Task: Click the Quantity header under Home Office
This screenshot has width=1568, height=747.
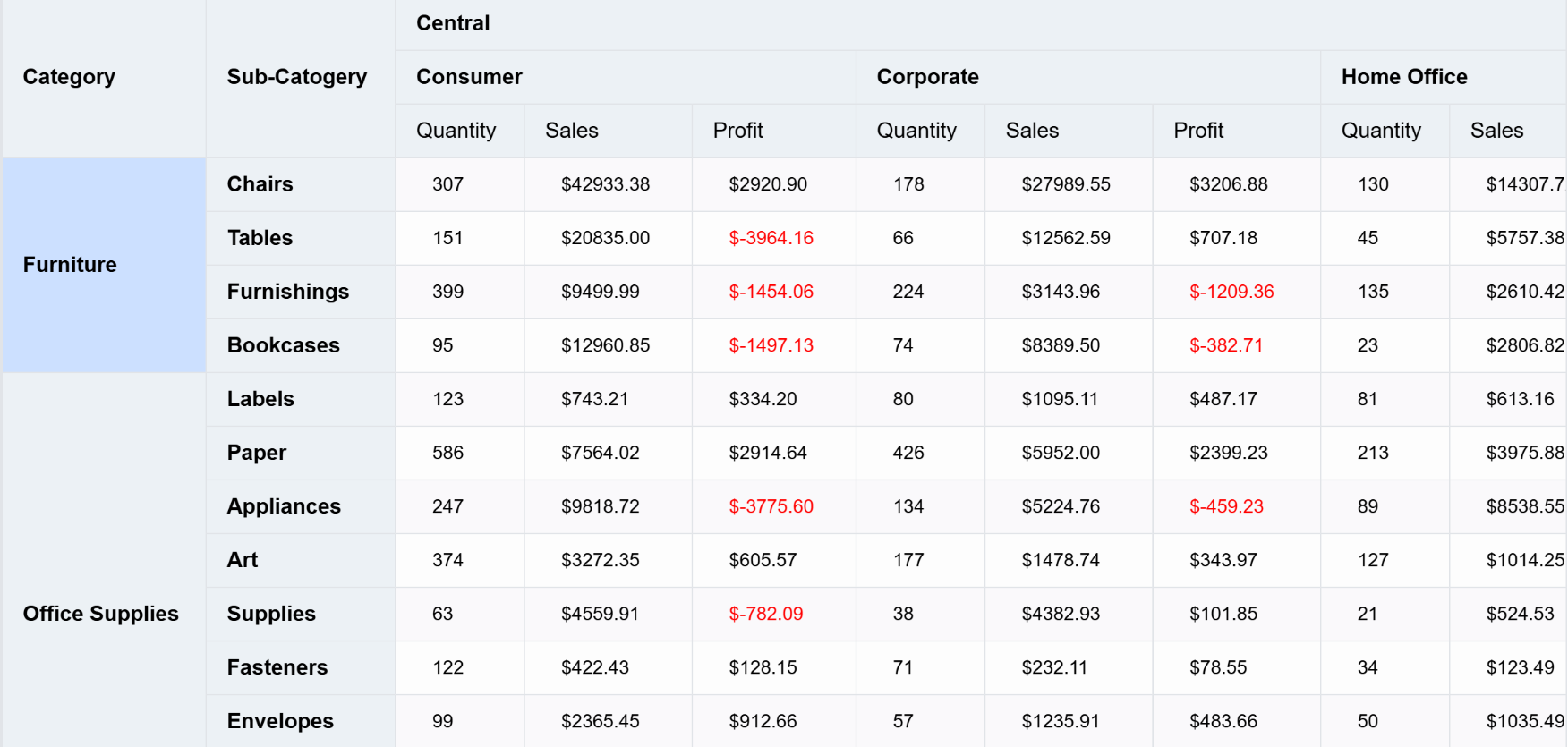Action: (x=1380, y=131)
